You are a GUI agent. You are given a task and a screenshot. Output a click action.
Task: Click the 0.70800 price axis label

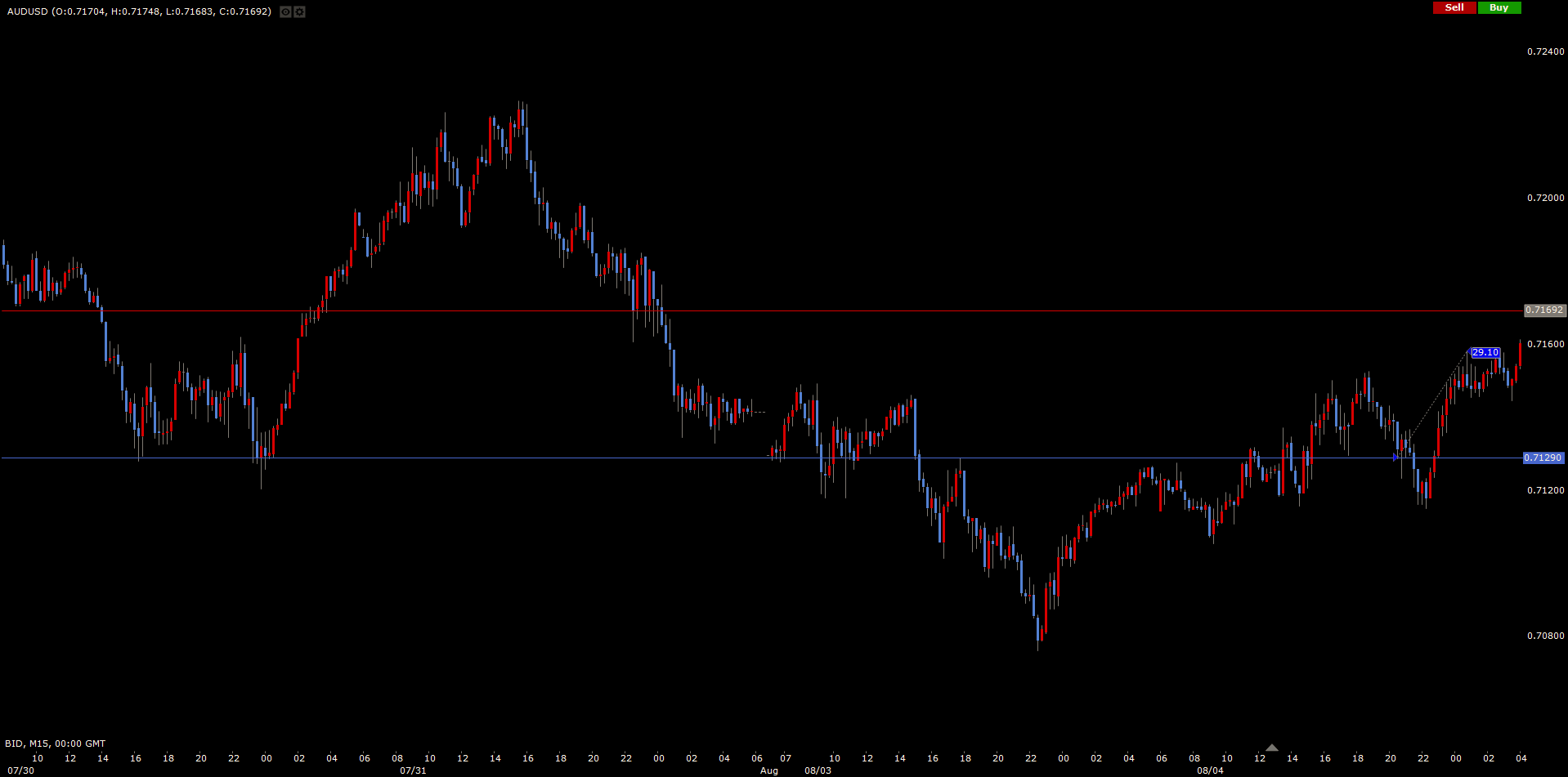tap(1545, 636)
